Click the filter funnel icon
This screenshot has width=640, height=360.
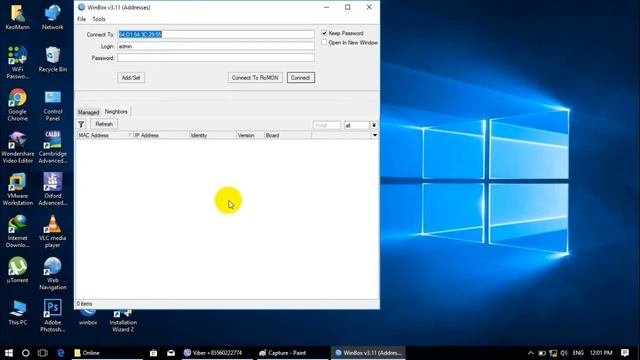(81, 124)
